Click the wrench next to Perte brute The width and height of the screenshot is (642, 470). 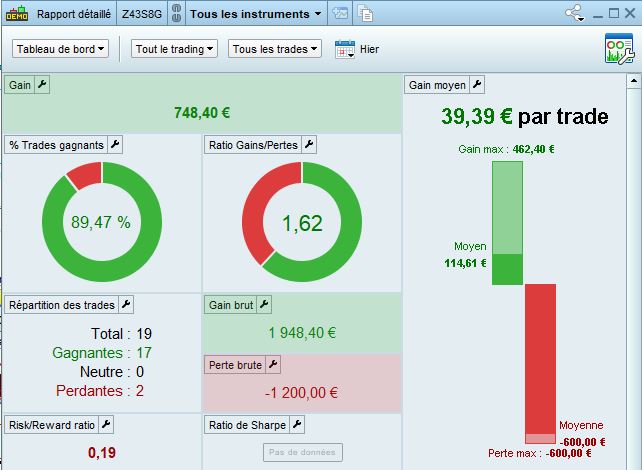[x=273, y=364]
